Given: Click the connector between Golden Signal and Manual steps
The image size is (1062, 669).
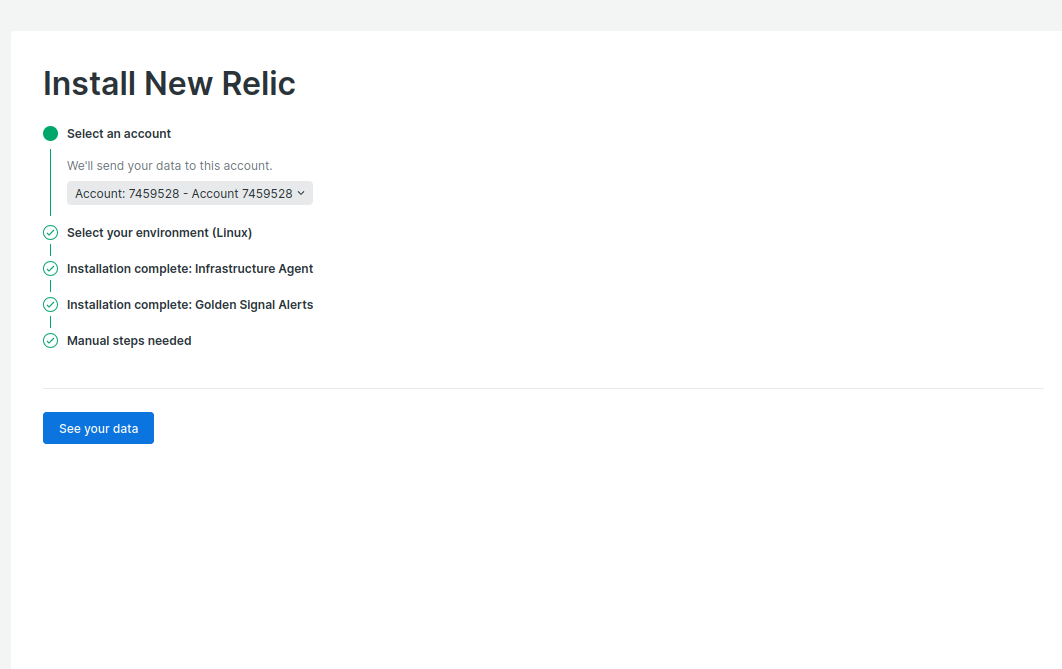Looking at the screenshot, I should 50,323.
